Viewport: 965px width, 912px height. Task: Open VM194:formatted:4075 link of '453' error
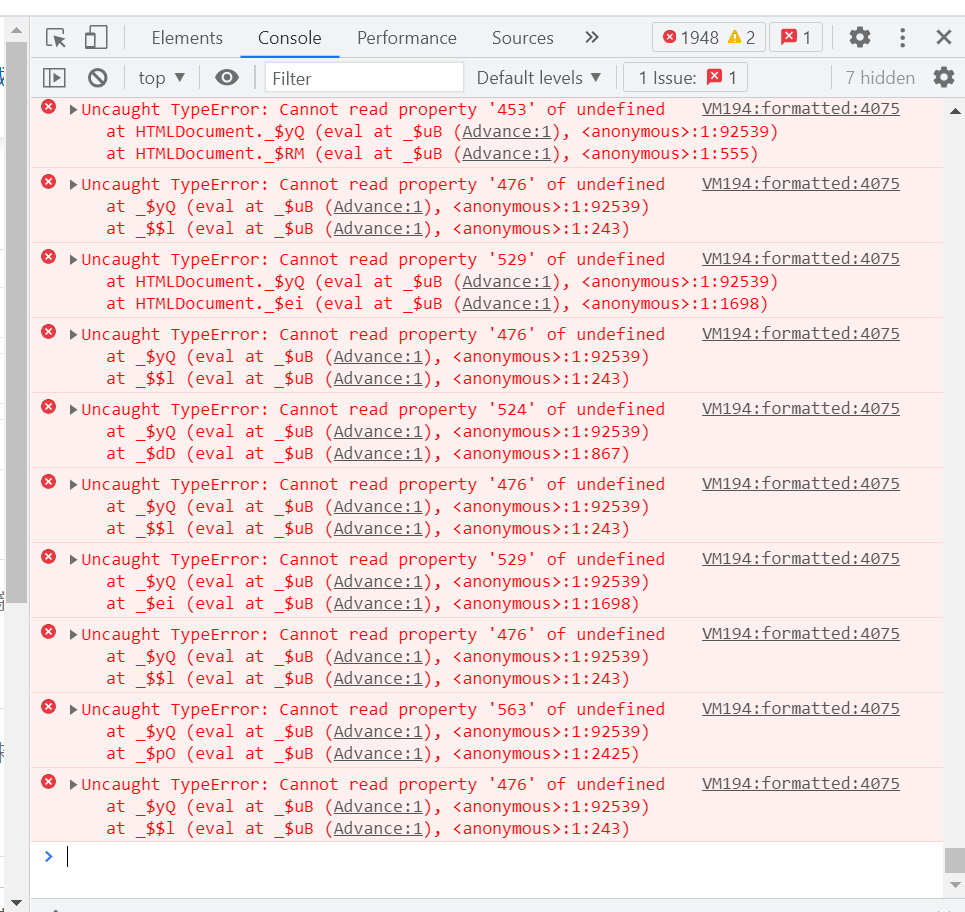coord(801,109)
